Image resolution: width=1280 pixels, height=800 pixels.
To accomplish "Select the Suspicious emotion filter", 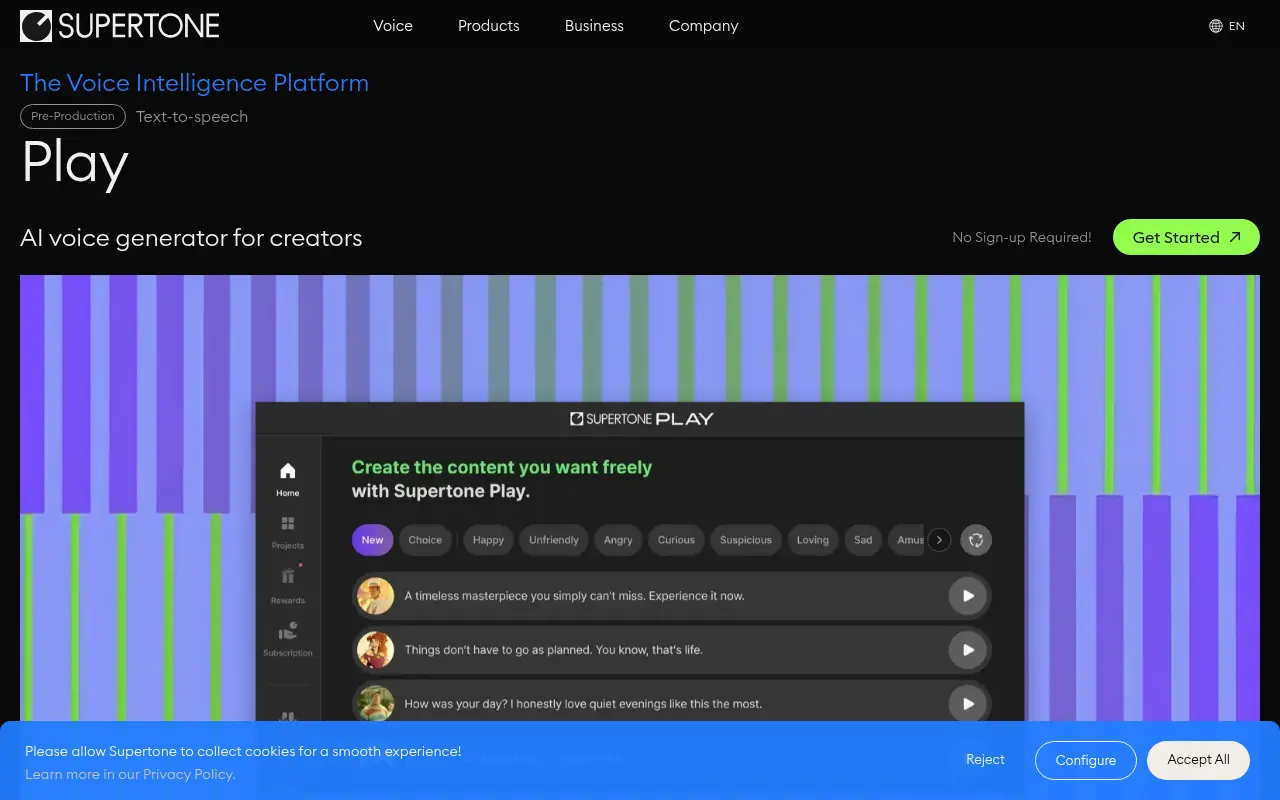I will coord(745,540).
